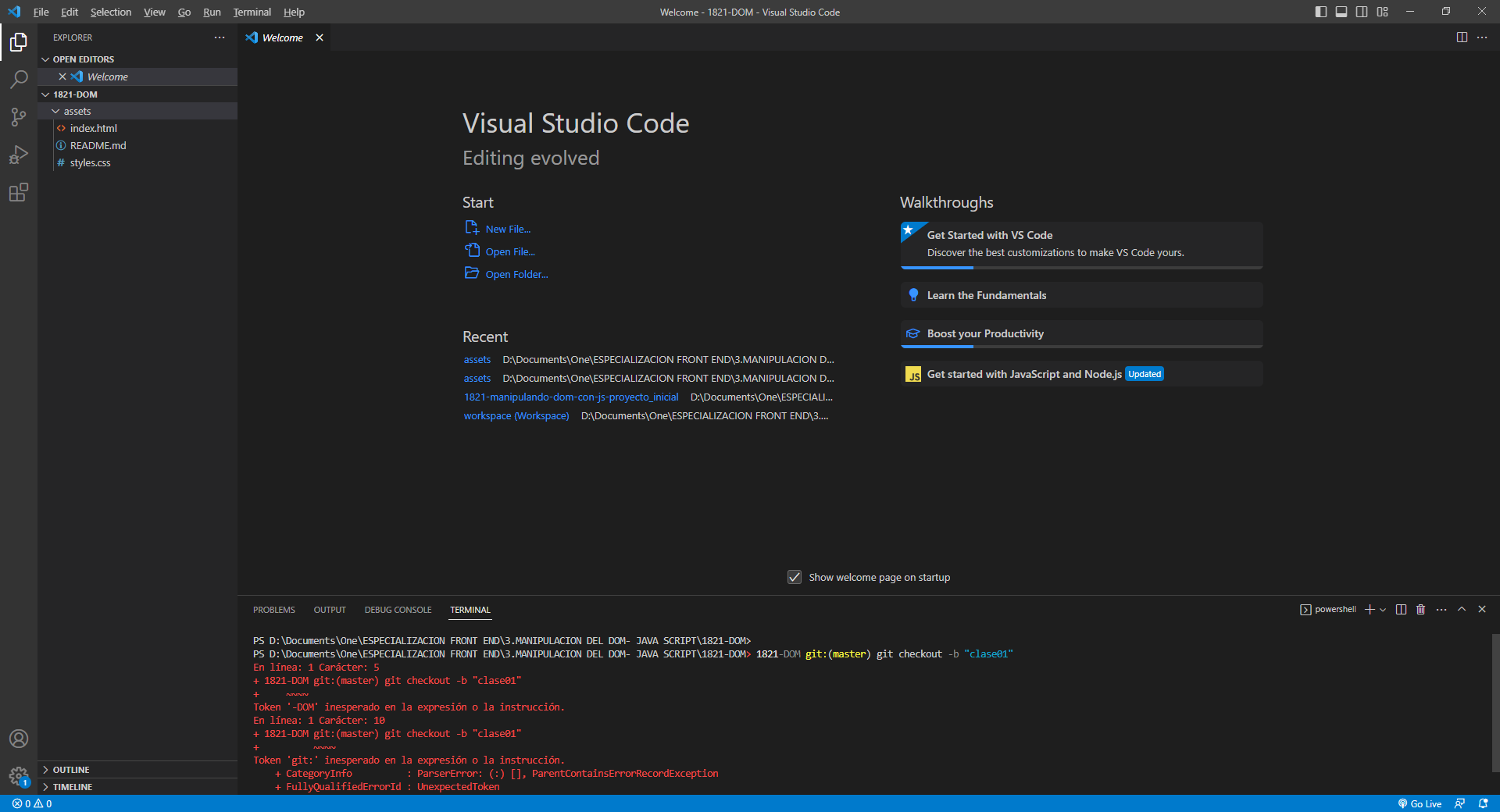The image size is (1500, 812).
Task: Close the terminal panel
Action: click(1482, 609)
